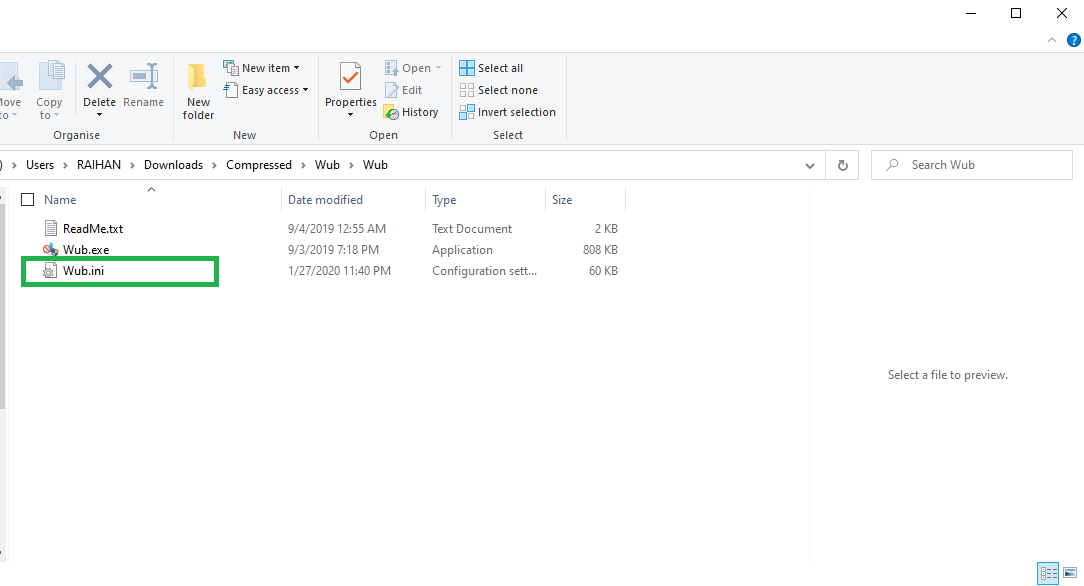This screenshot has height=586, width=1084.
Task: Click the ReadMe.txt document icon
Action: pyautogui.click(x=50, y=228)
